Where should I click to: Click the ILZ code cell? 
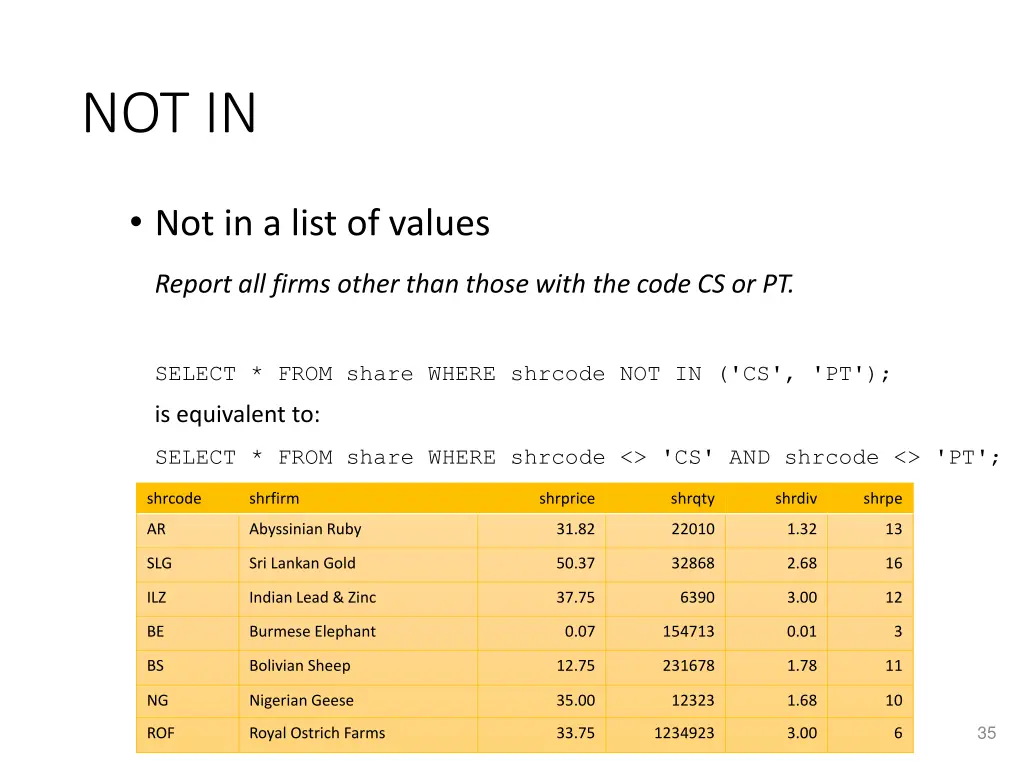[x=187, y=598]
